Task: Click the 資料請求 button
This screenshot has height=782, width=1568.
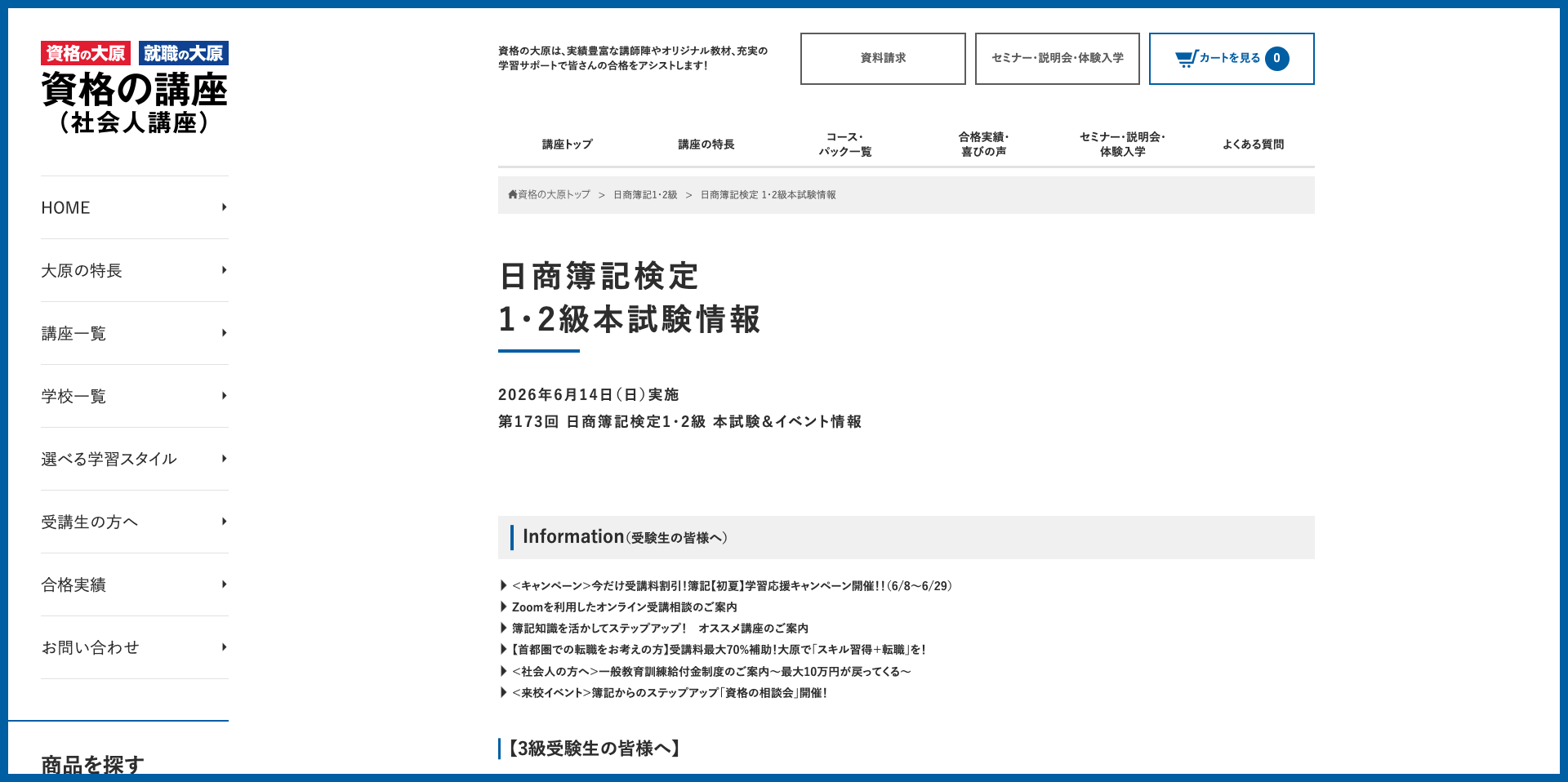Action: (x=883, y=59)
